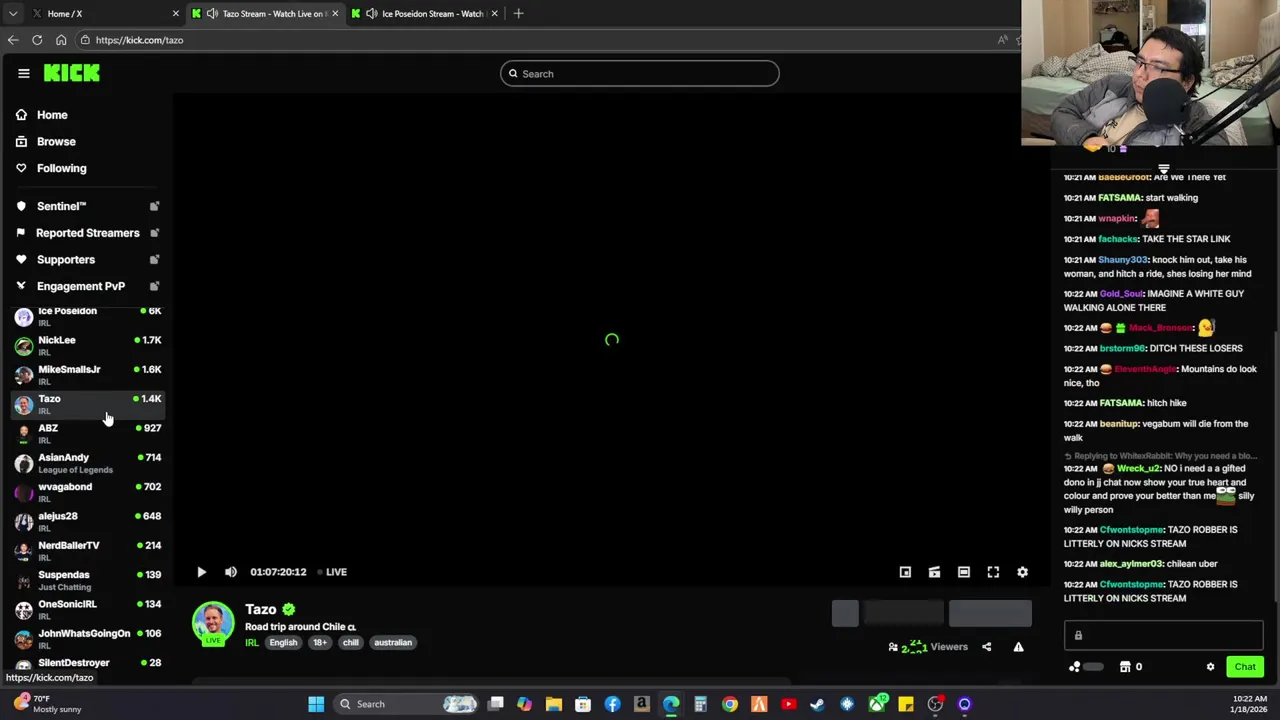
Task: Reload the page
Action: 37,40
